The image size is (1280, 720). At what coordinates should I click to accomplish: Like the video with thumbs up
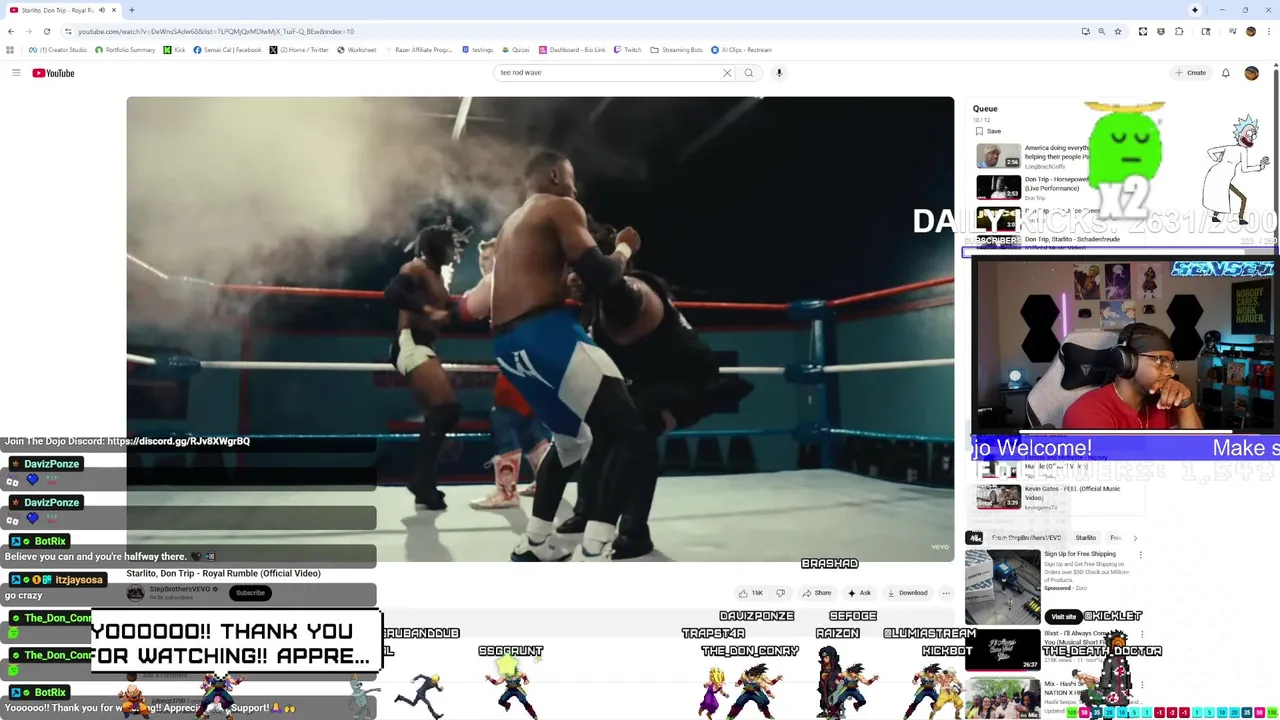click(x=750, y=593)
